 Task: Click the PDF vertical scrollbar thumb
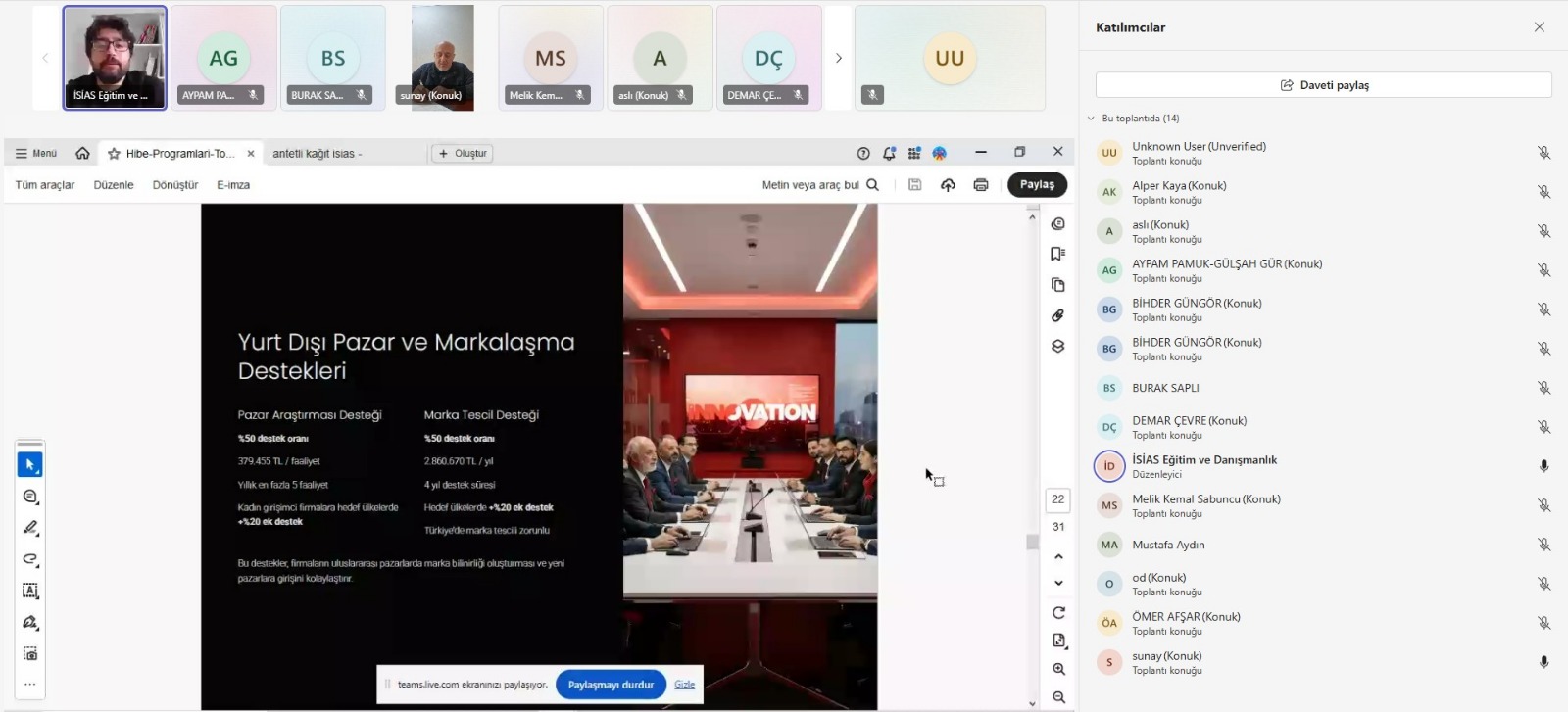(x=1032, y=542)
